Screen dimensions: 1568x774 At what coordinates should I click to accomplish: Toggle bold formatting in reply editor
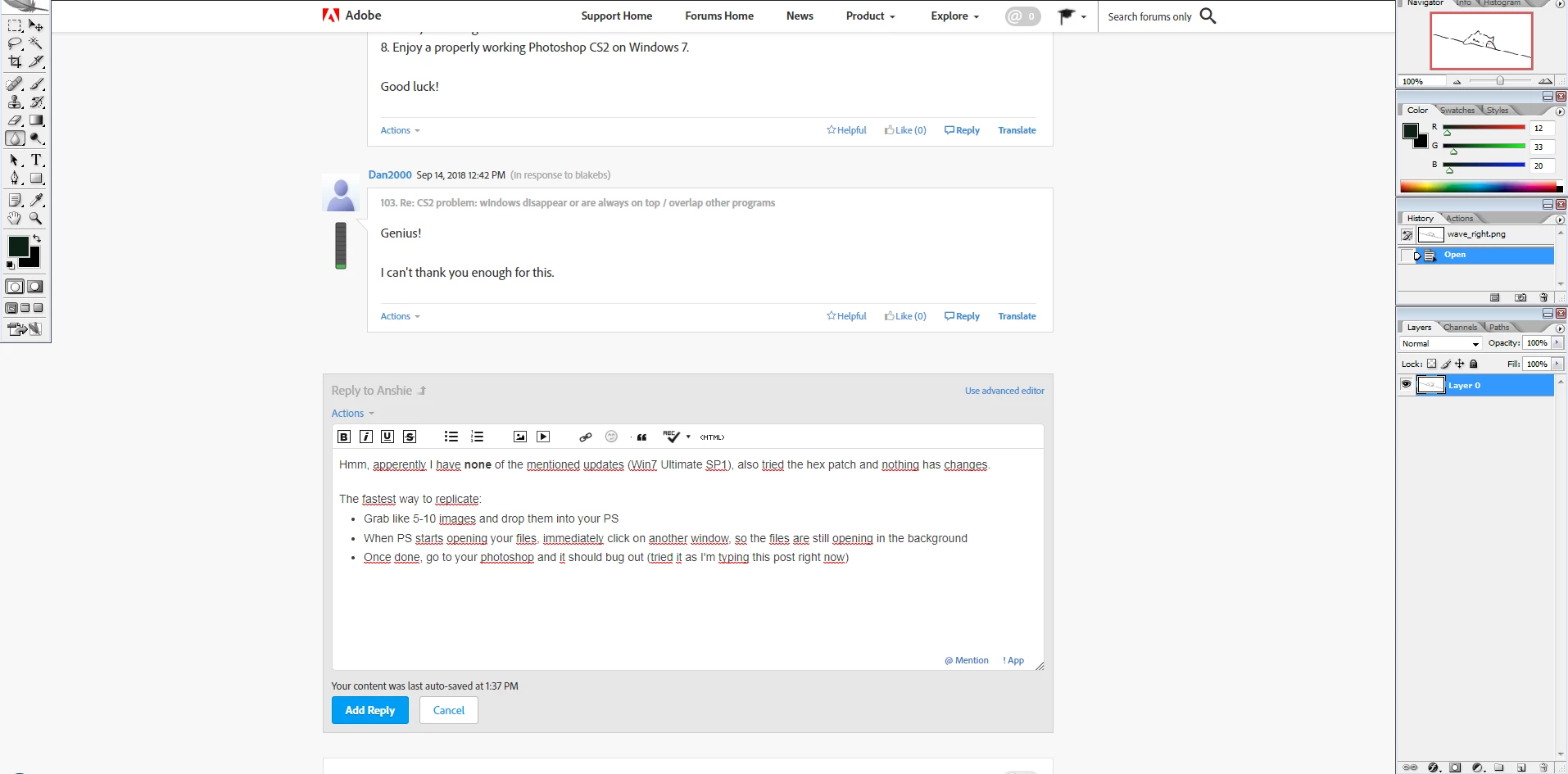(344, 437)
